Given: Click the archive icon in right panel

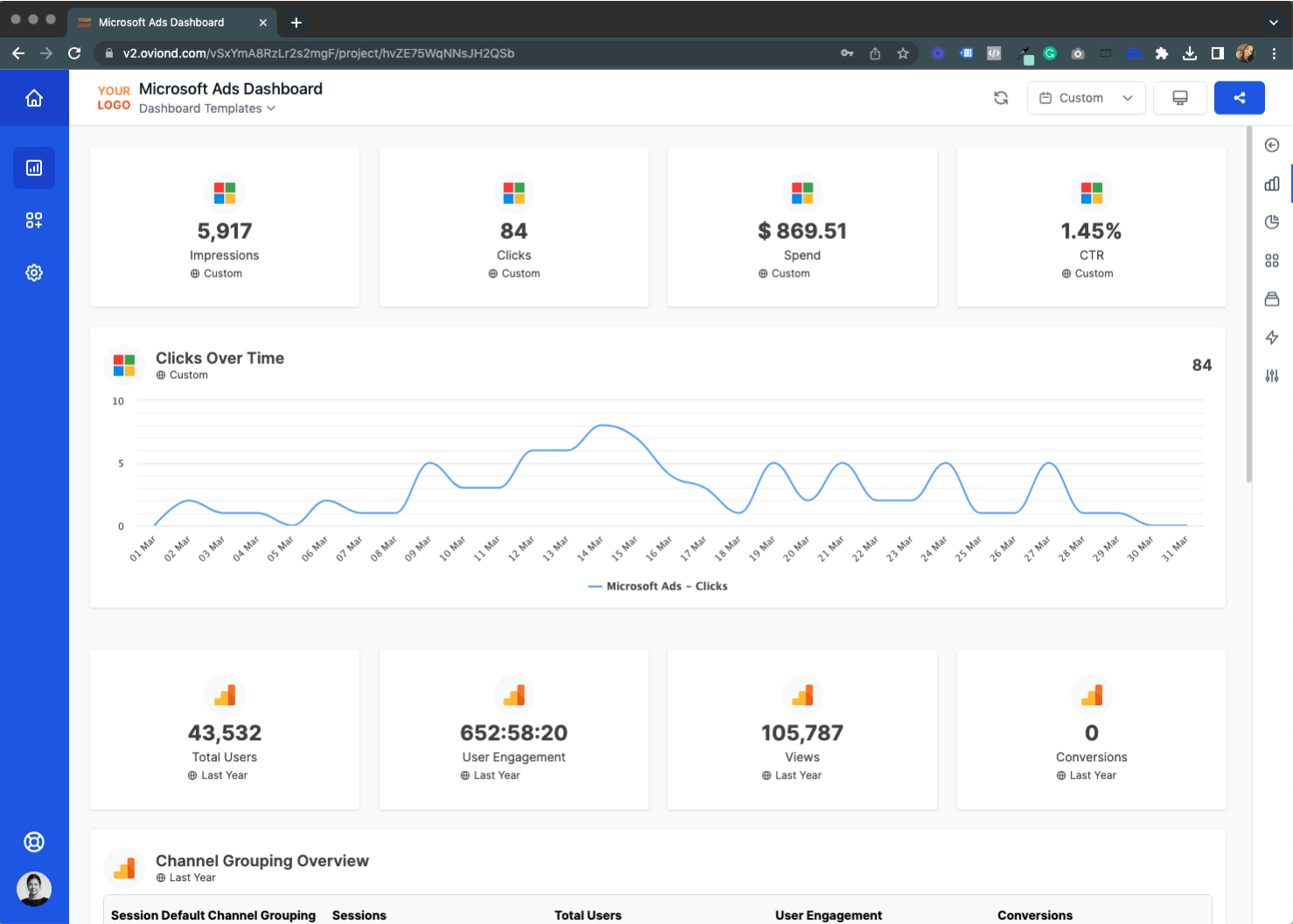Looking at the screenshot, I should [1272, 298].
